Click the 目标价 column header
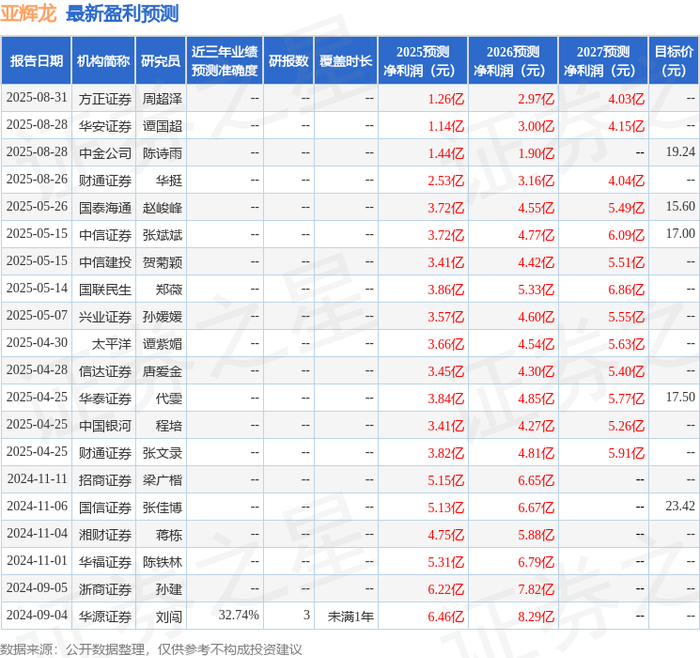The image size is (700, 658). pyautogui.click(x=674, y=61)
